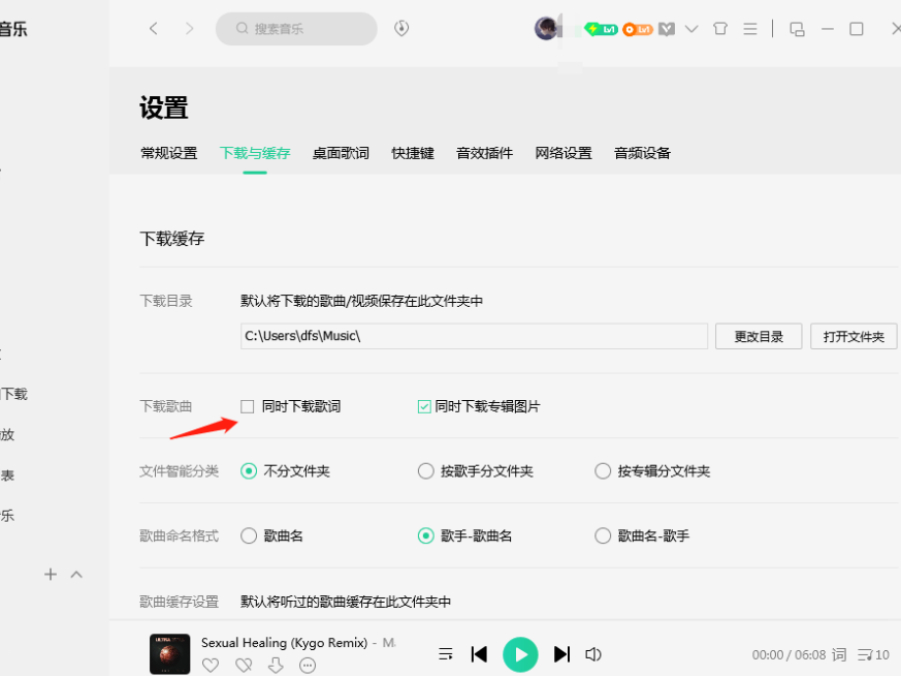Select 不分文件夹 radio option
The width and height of the screenshot is (901, 676).
[249, 471]
